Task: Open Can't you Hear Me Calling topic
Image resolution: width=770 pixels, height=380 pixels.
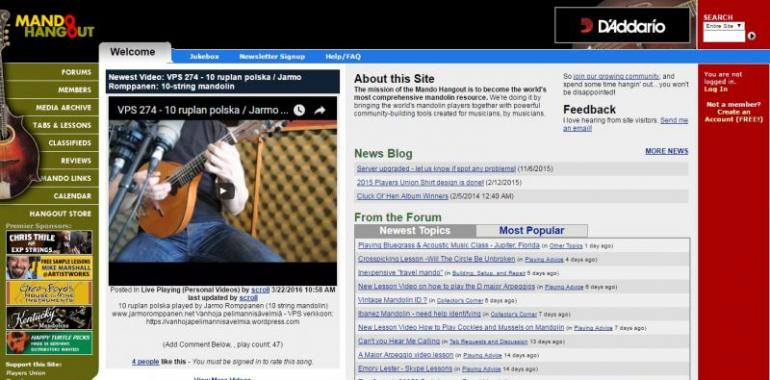Action: coord(399,341)
